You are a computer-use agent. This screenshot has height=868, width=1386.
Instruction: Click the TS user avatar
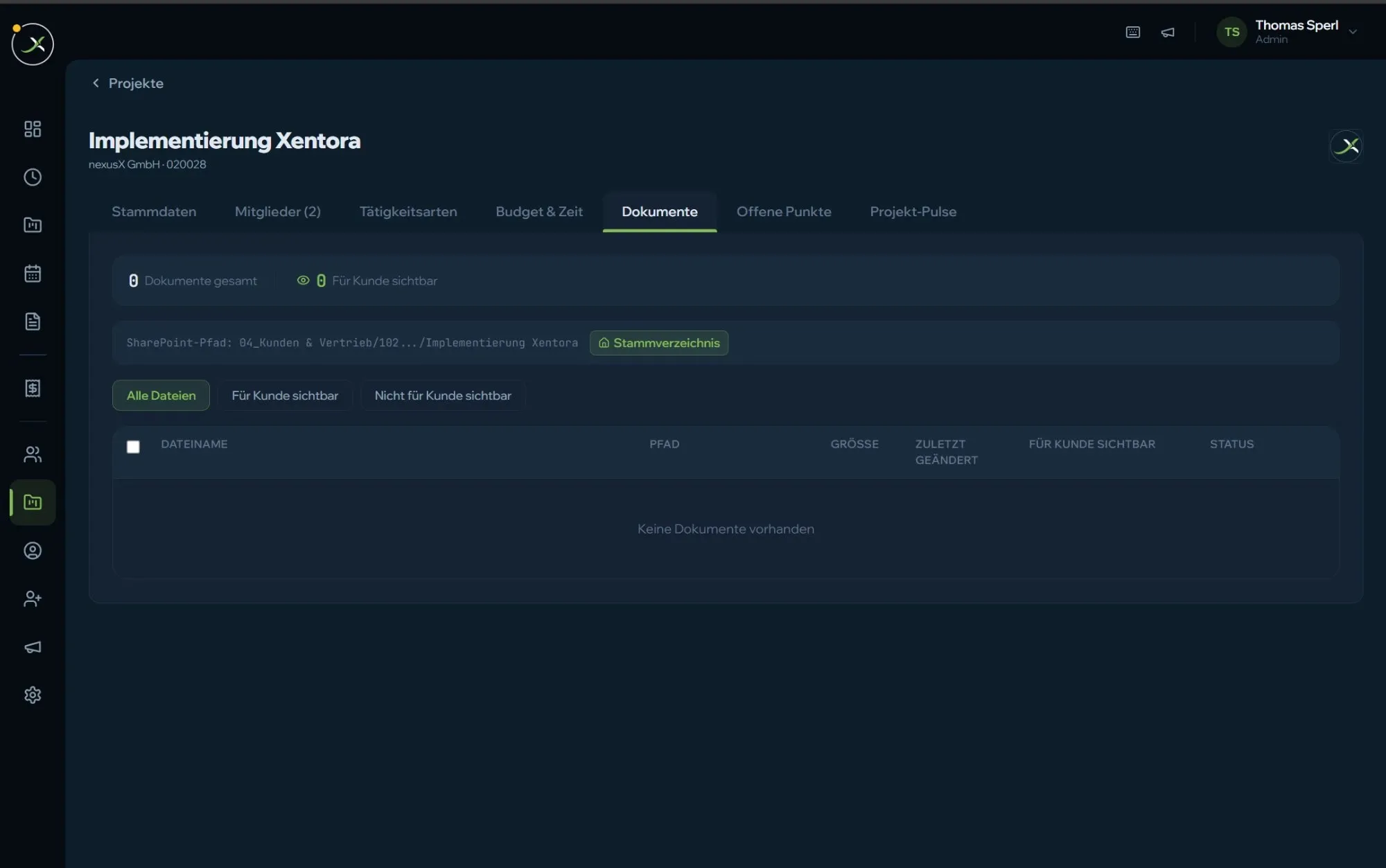[1231, 32]
